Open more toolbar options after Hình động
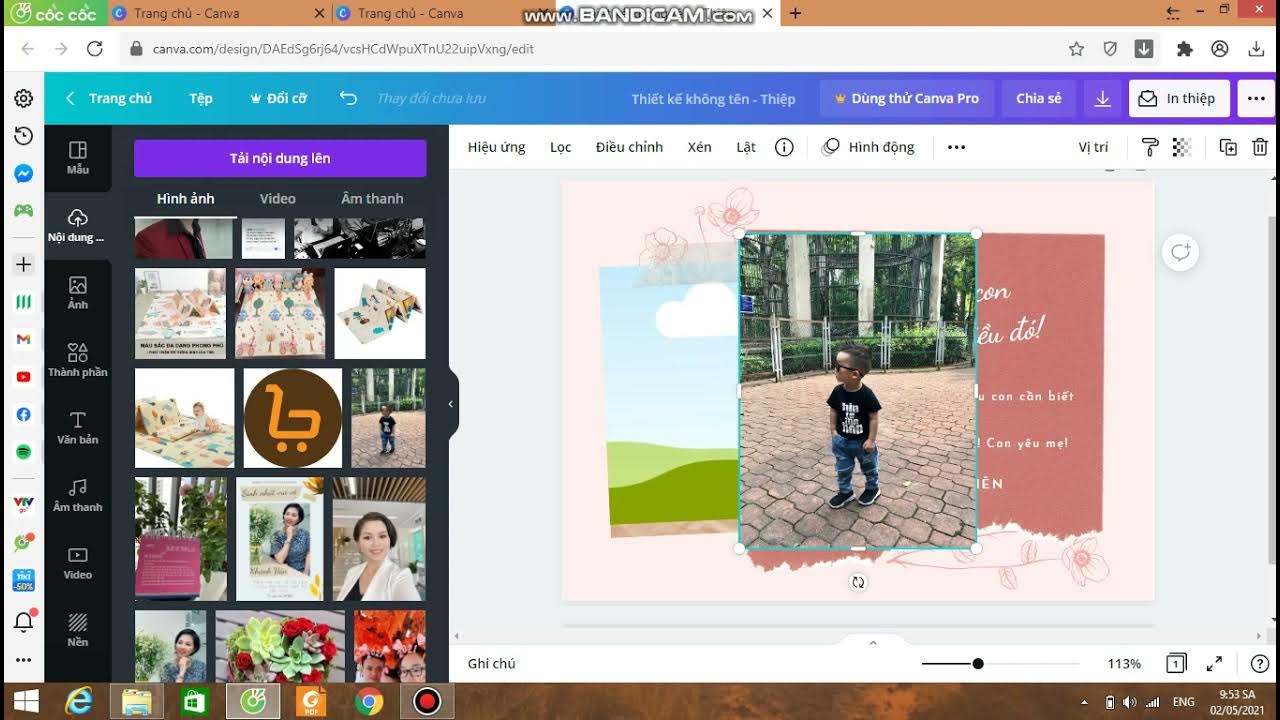The height and width of the screenshot is (720, 1280). 956,147
